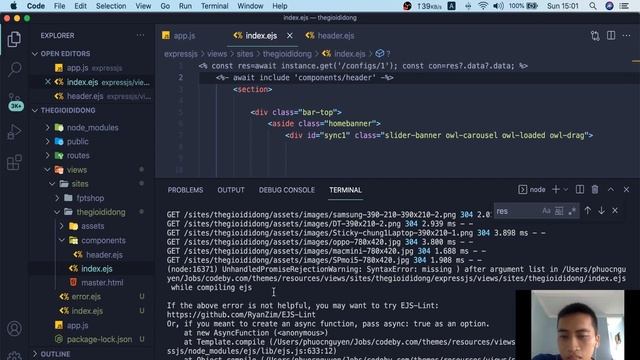Image resolution: width=640 pixels, height=360 pixels.
Task: Open the Go menu
Action: (x=165, y=6)
